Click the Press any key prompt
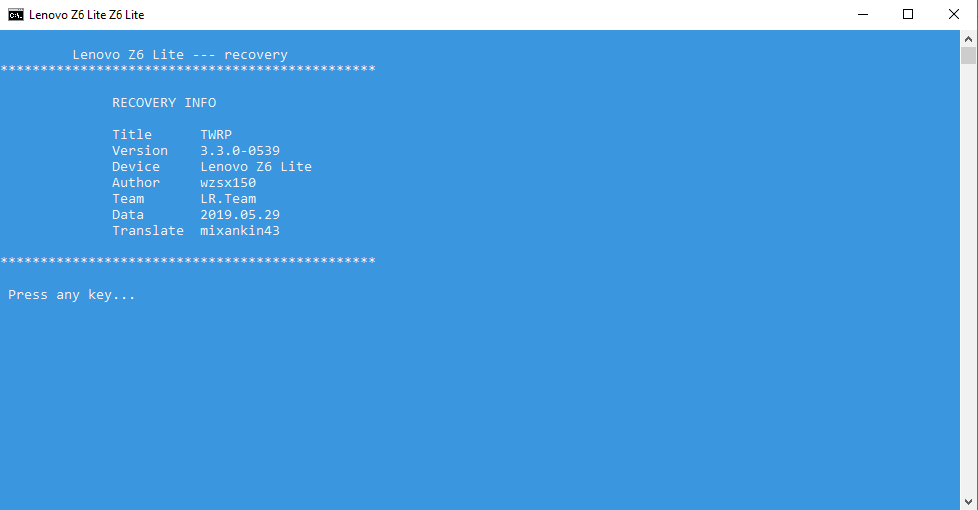 pyautogui.click(x=72, y=295)
